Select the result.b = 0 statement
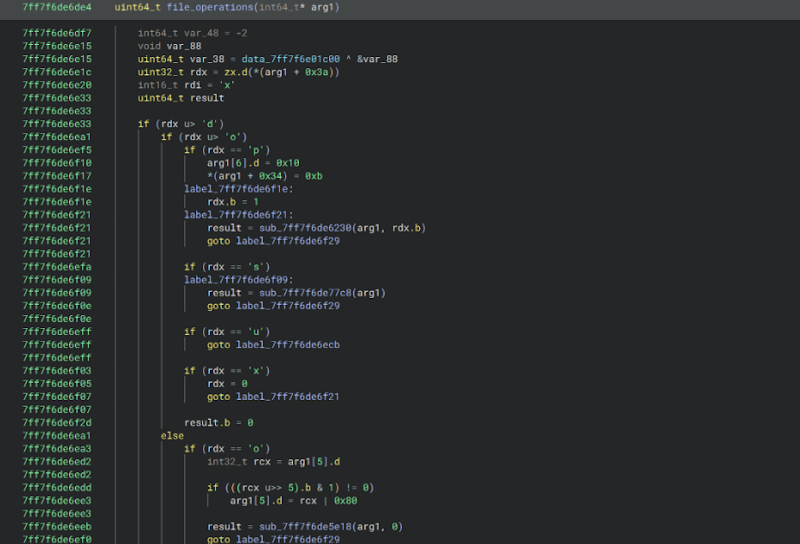This screenshot has width=800, height=544. 219,423
